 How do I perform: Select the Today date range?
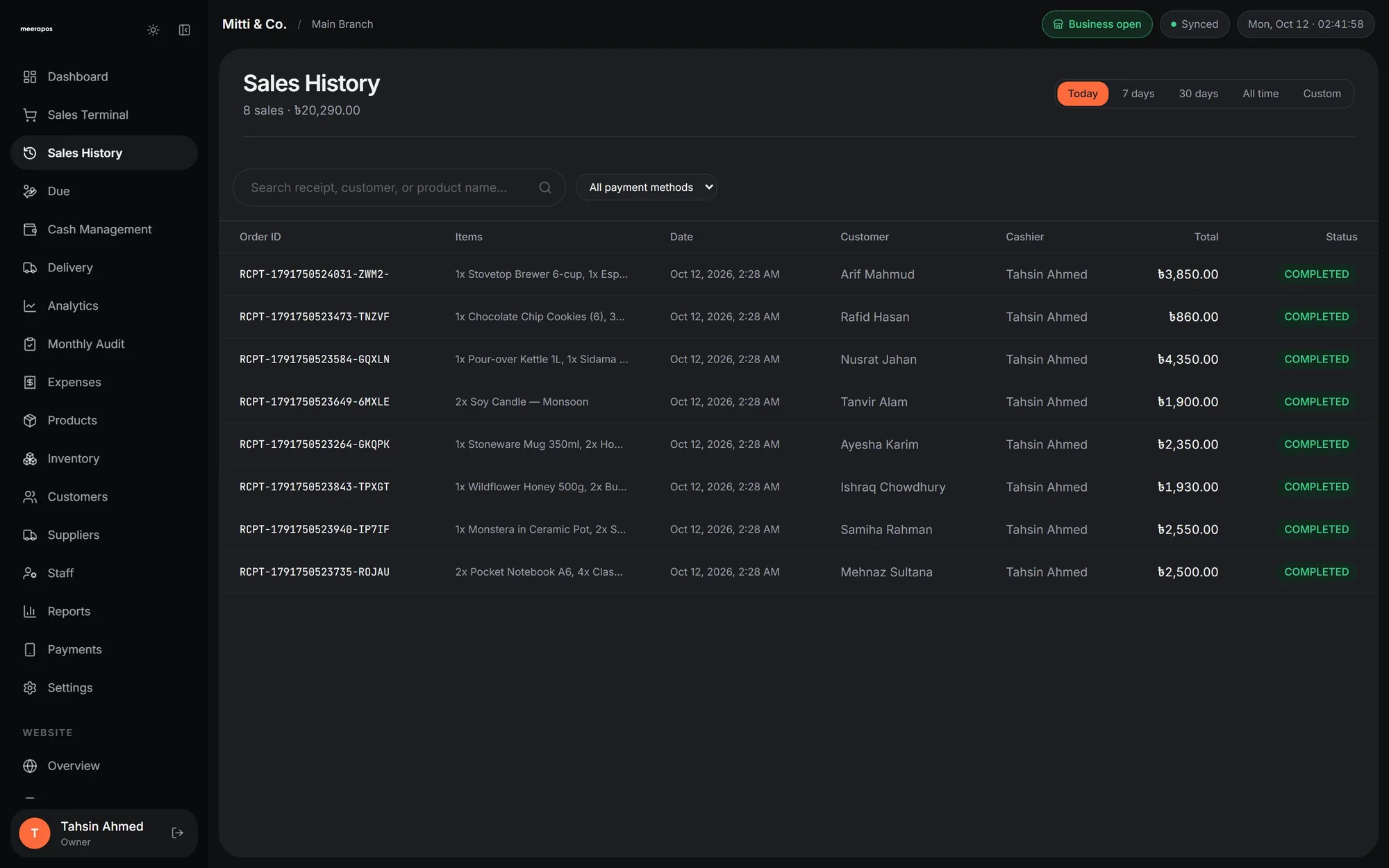point(1083,93)
